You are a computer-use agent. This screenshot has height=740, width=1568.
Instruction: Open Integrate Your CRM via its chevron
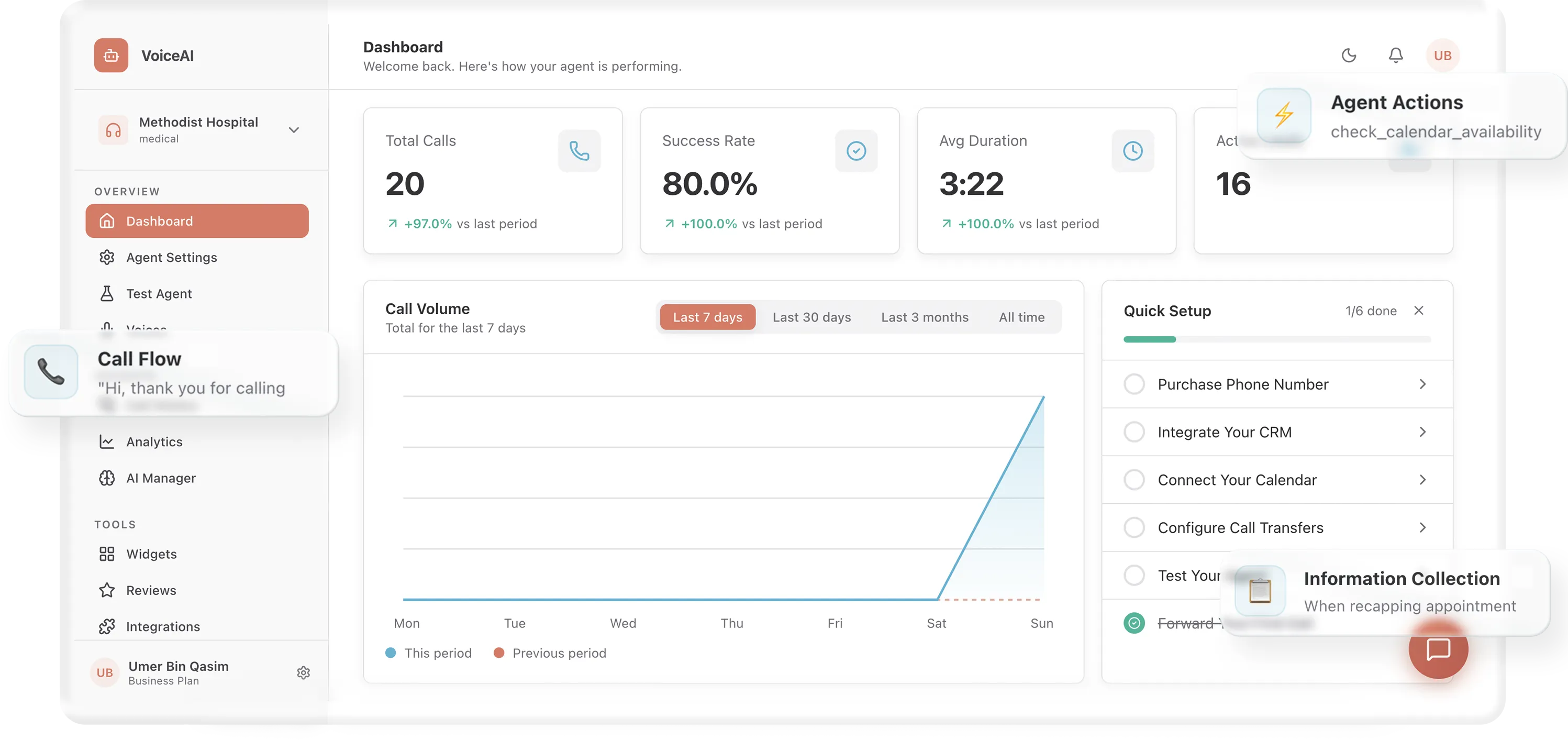click(x=1422, y=432)
